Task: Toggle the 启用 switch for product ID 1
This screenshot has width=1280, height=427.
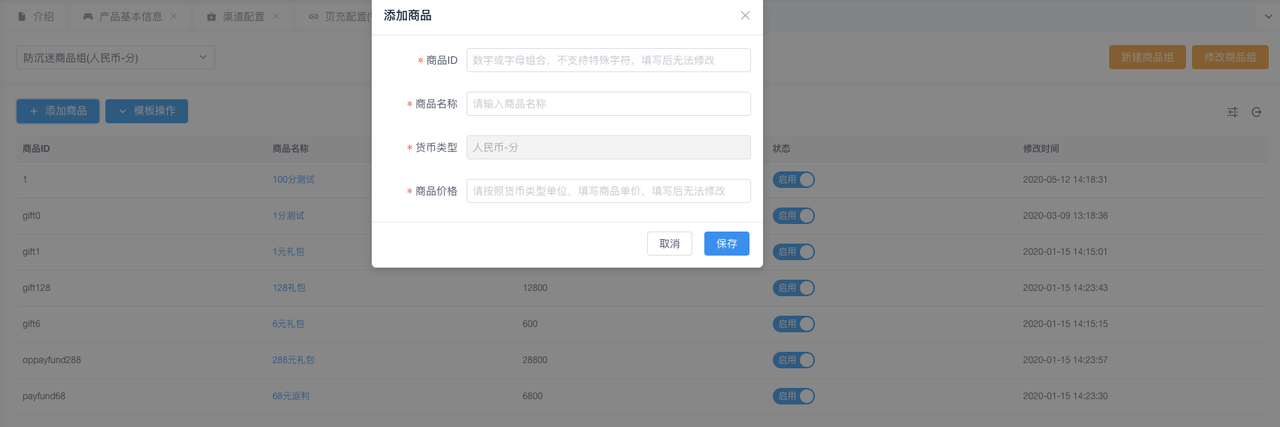Action: [793, 180]
